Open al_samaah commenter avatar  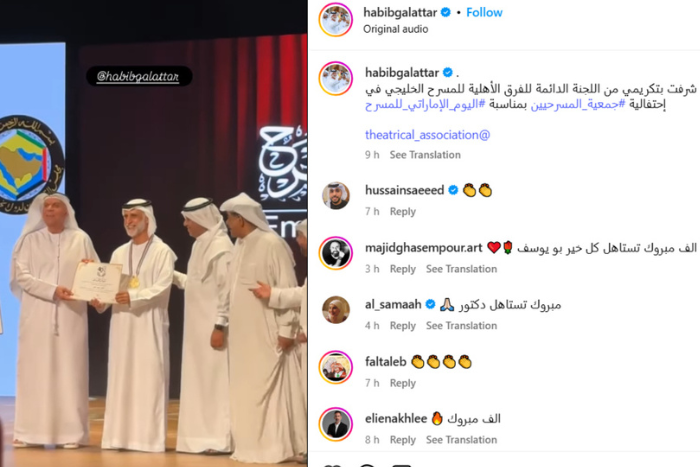click(x=336, y=309)
